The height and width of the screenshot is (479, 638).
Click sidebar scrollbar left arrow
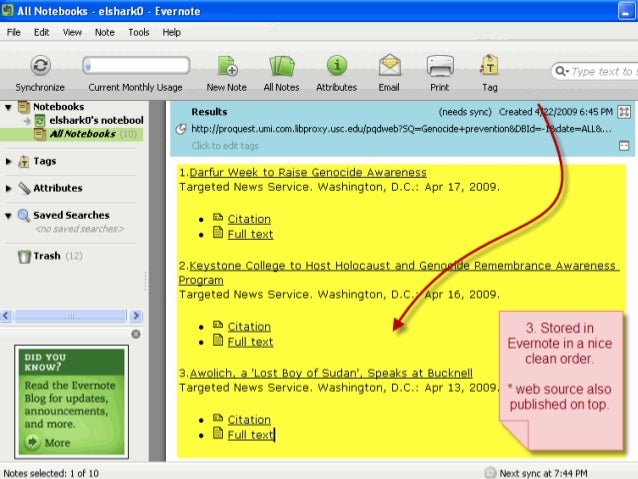[6, 315]
